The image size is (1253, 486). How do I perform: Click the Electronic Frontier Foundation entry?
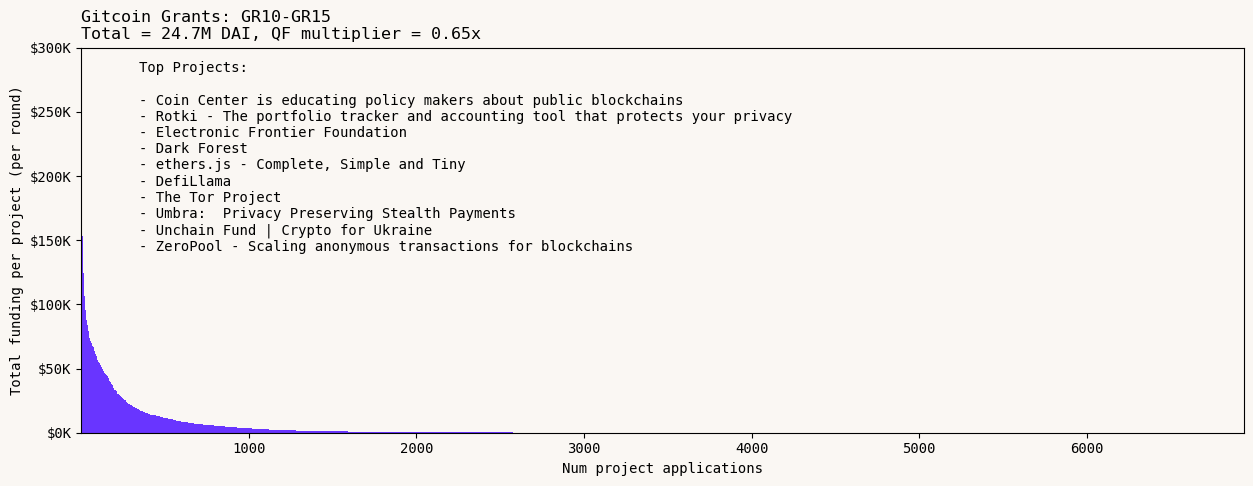pyautogui.click(x=273, y=133)
